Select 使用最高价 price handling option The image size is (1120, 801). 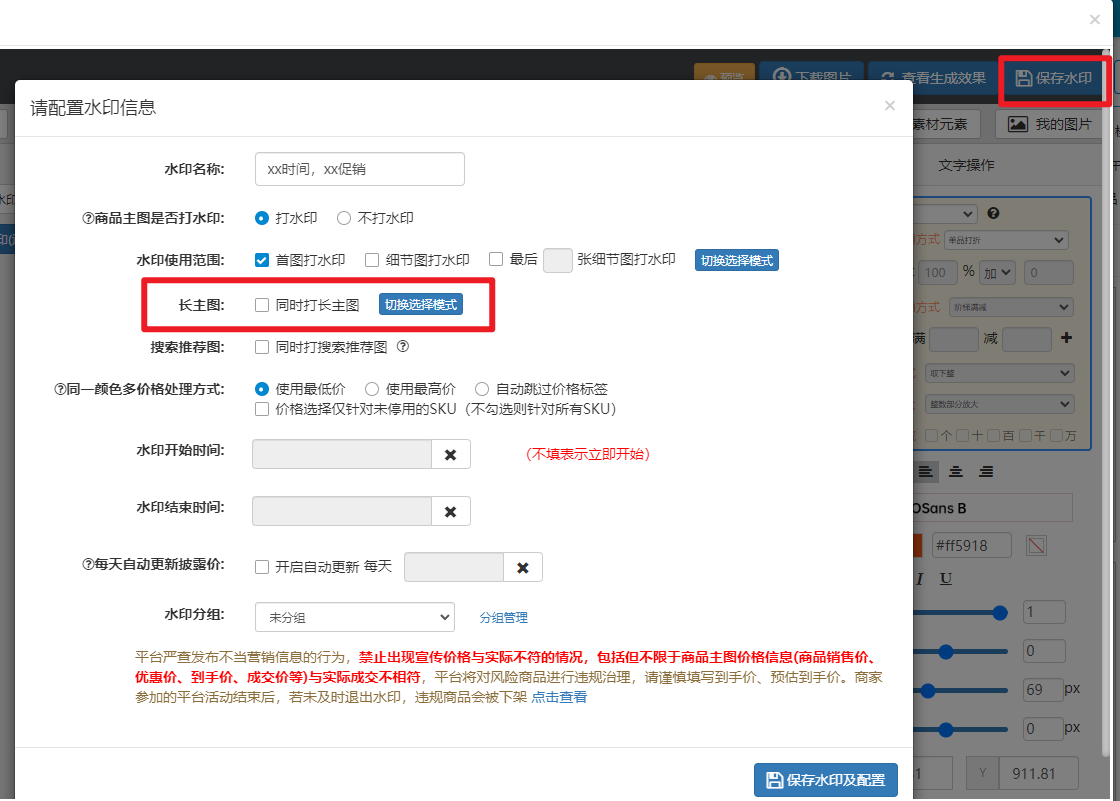point(372,389)
